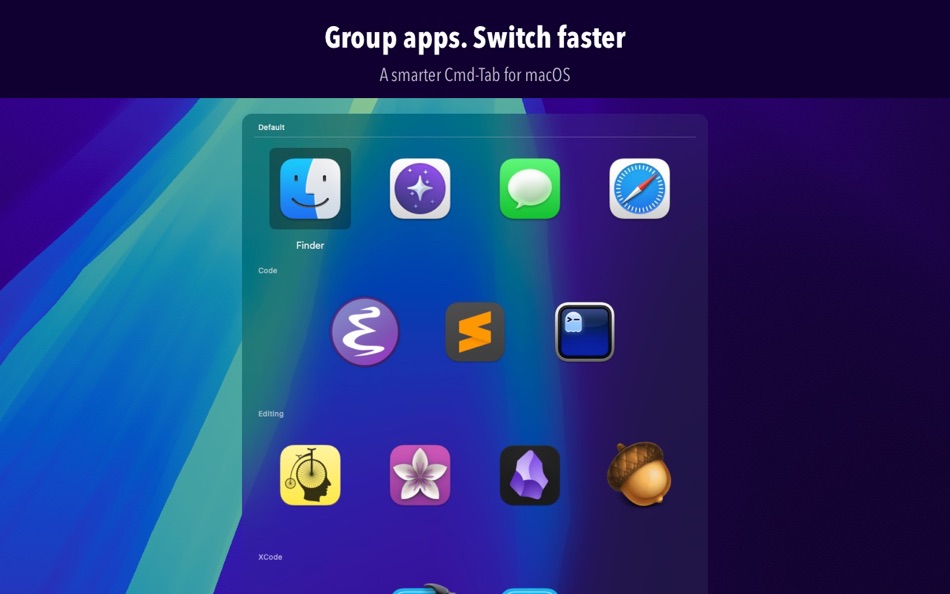The image size is (950, 594).
Task: Select the Default group header
Action: 271,127
